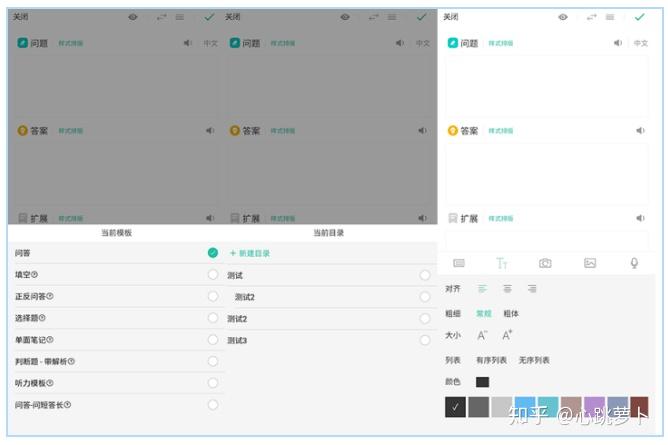Select the purple color swatch
The height and width of the screenshot is (445, 668).
point(594,407)
